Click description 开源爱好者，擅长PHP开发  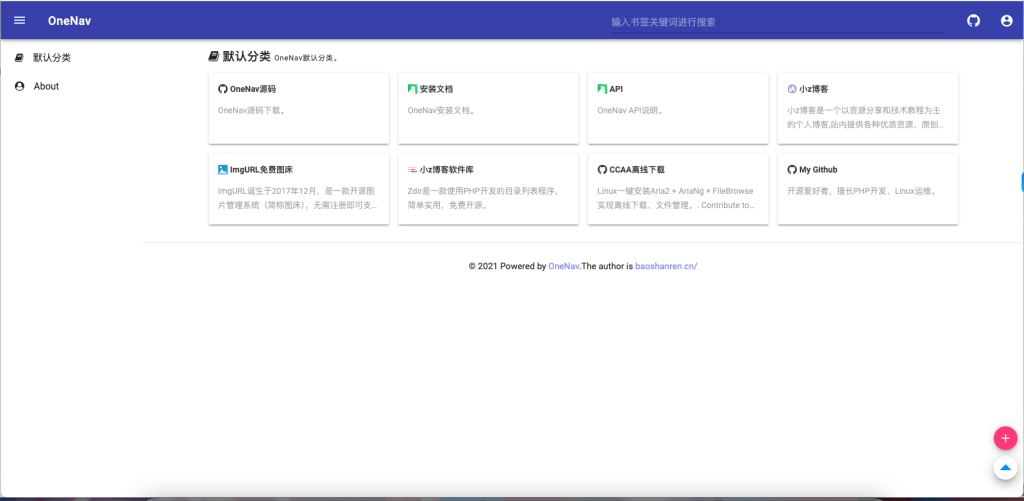[863, 191]
